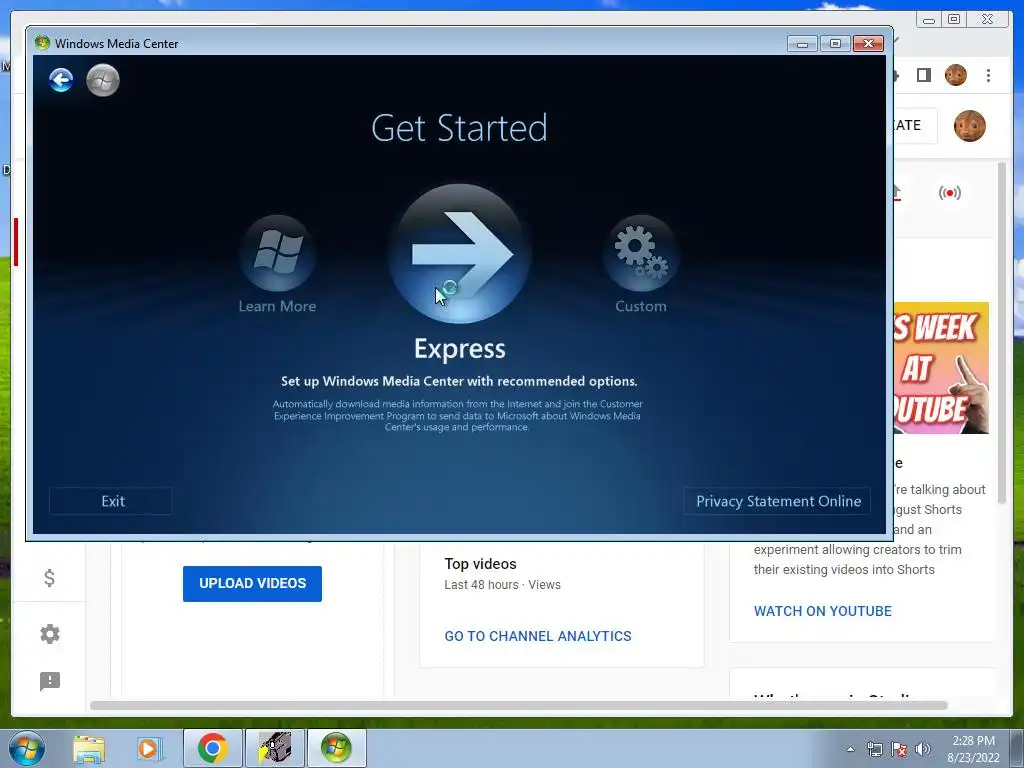Open YouTube Studio settings gear icon
The image size is (1024, 768).
point(50,633)
